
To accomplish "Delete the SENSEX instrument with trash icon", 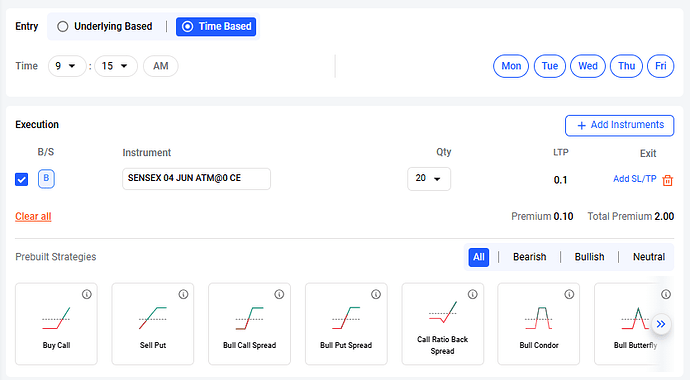I will (x=668, y=180).
